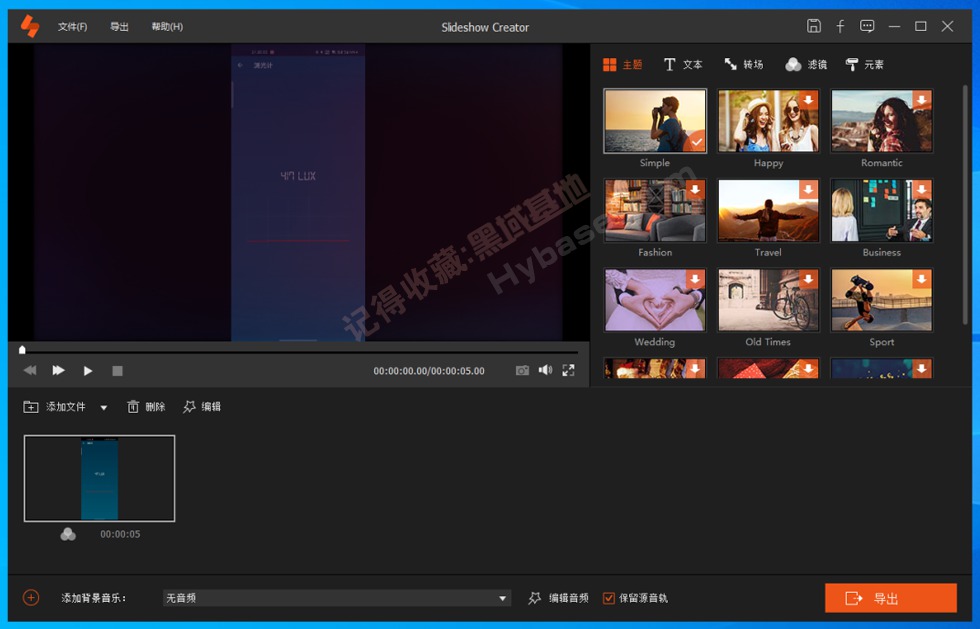Image resolution: width=980 pixels, height=629 pixels.
Task: Download the Sport theme via arrow icon
Action: click(x=922, y=279)
